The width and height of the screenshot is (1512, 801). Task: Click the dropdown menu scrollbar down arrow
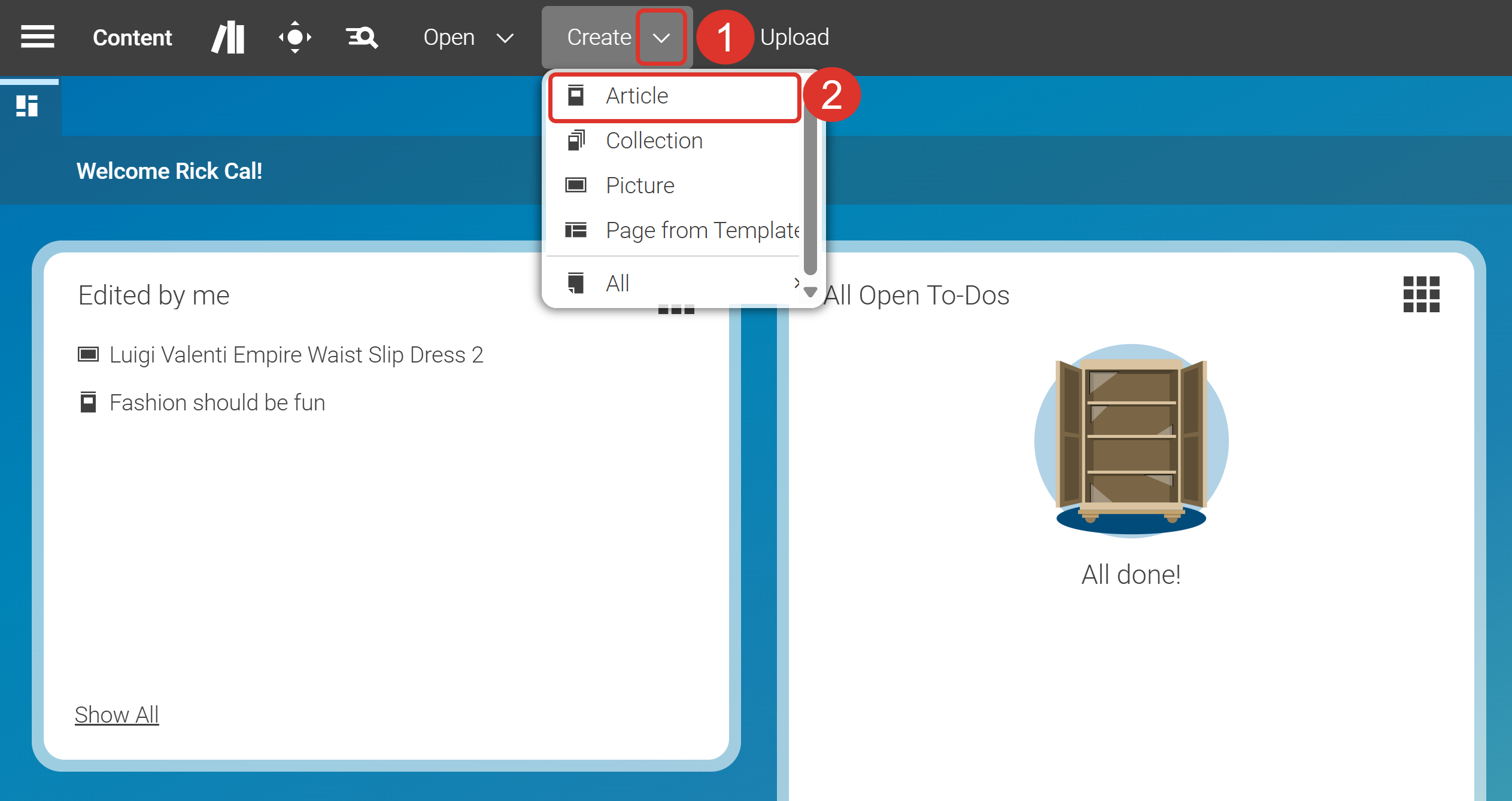tap(810, 292)
